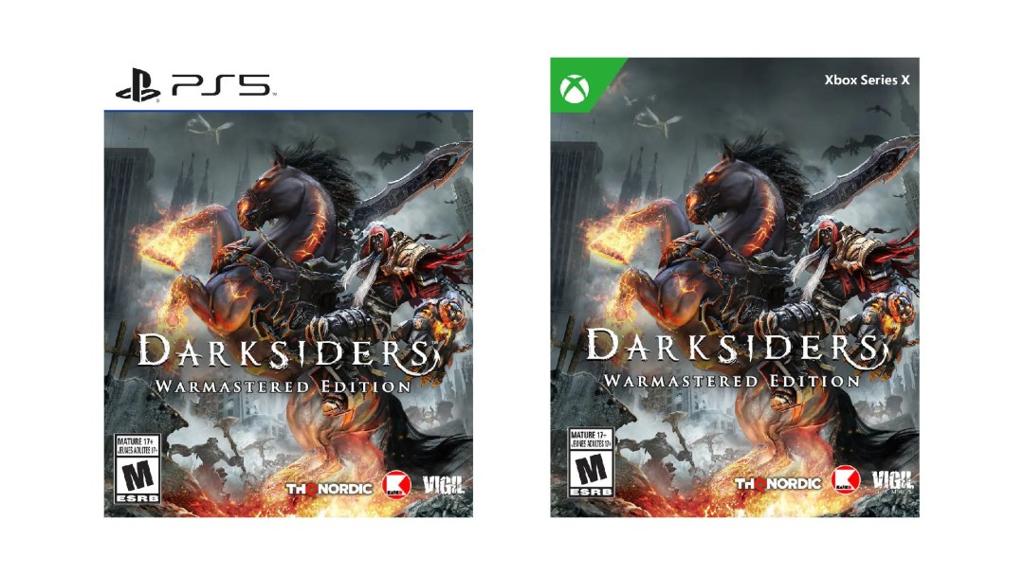Click ESRB Mature rating on Xbox cover

(x=590, y=463)
